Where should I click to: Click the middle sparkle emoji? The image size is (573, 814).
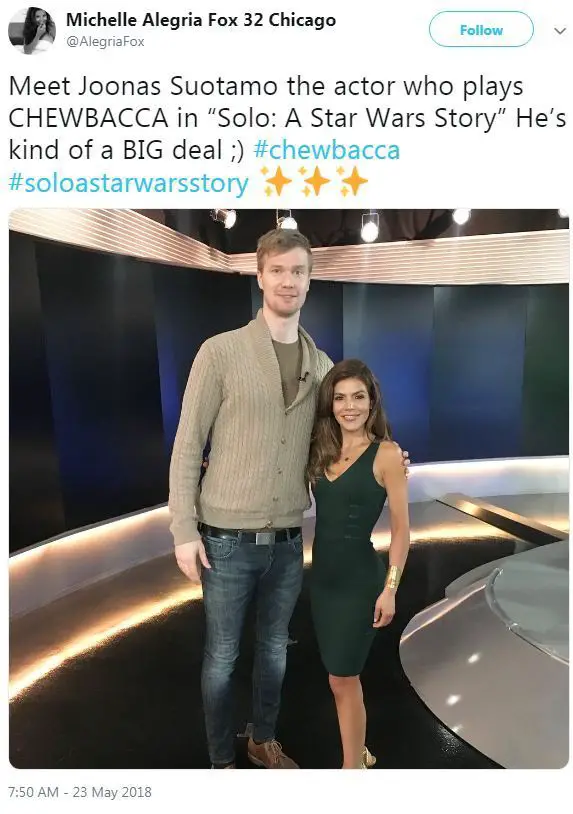click(x=315, y=182)
